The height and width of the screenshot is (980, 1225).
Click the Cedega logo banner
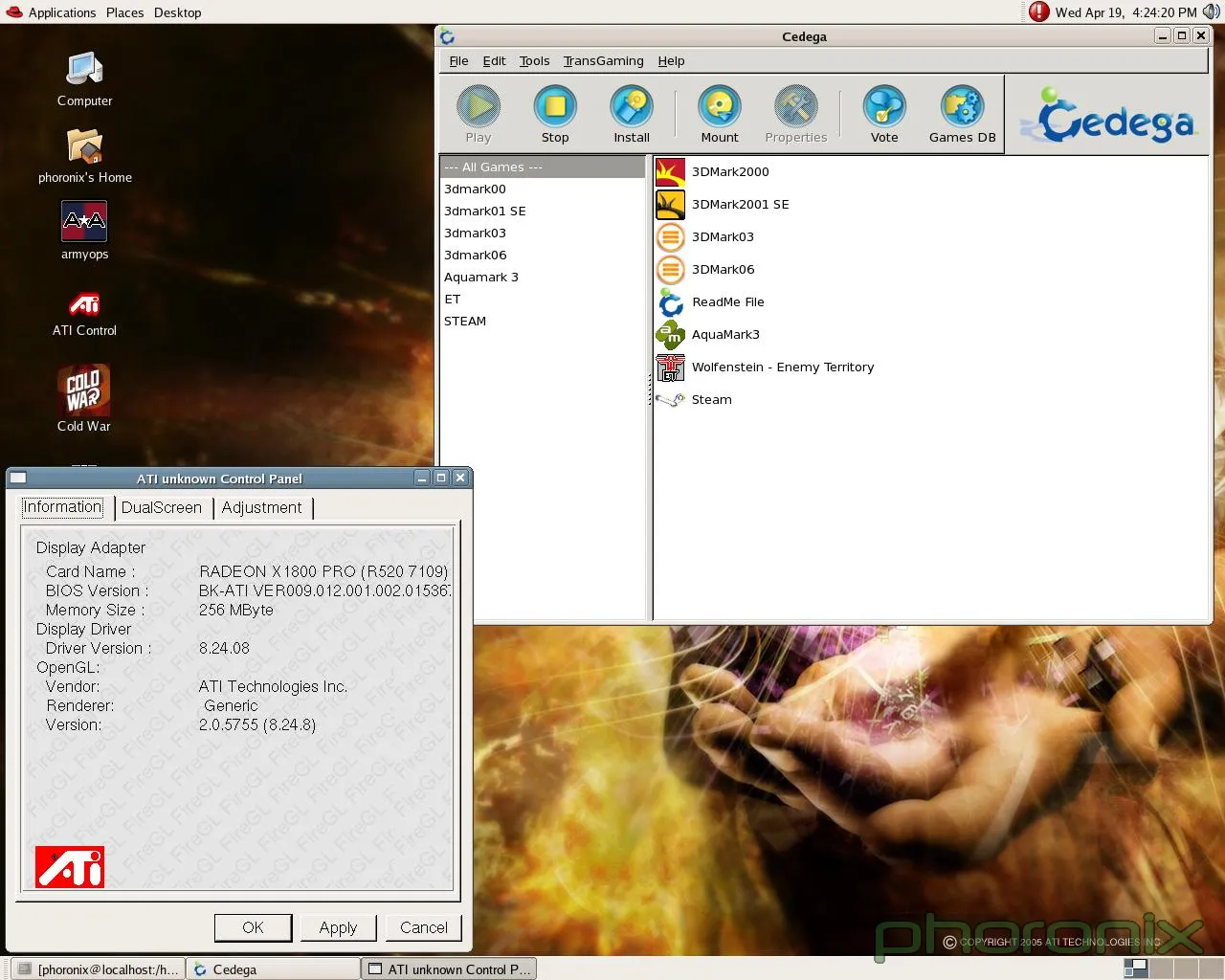[x=1107, y=114]
